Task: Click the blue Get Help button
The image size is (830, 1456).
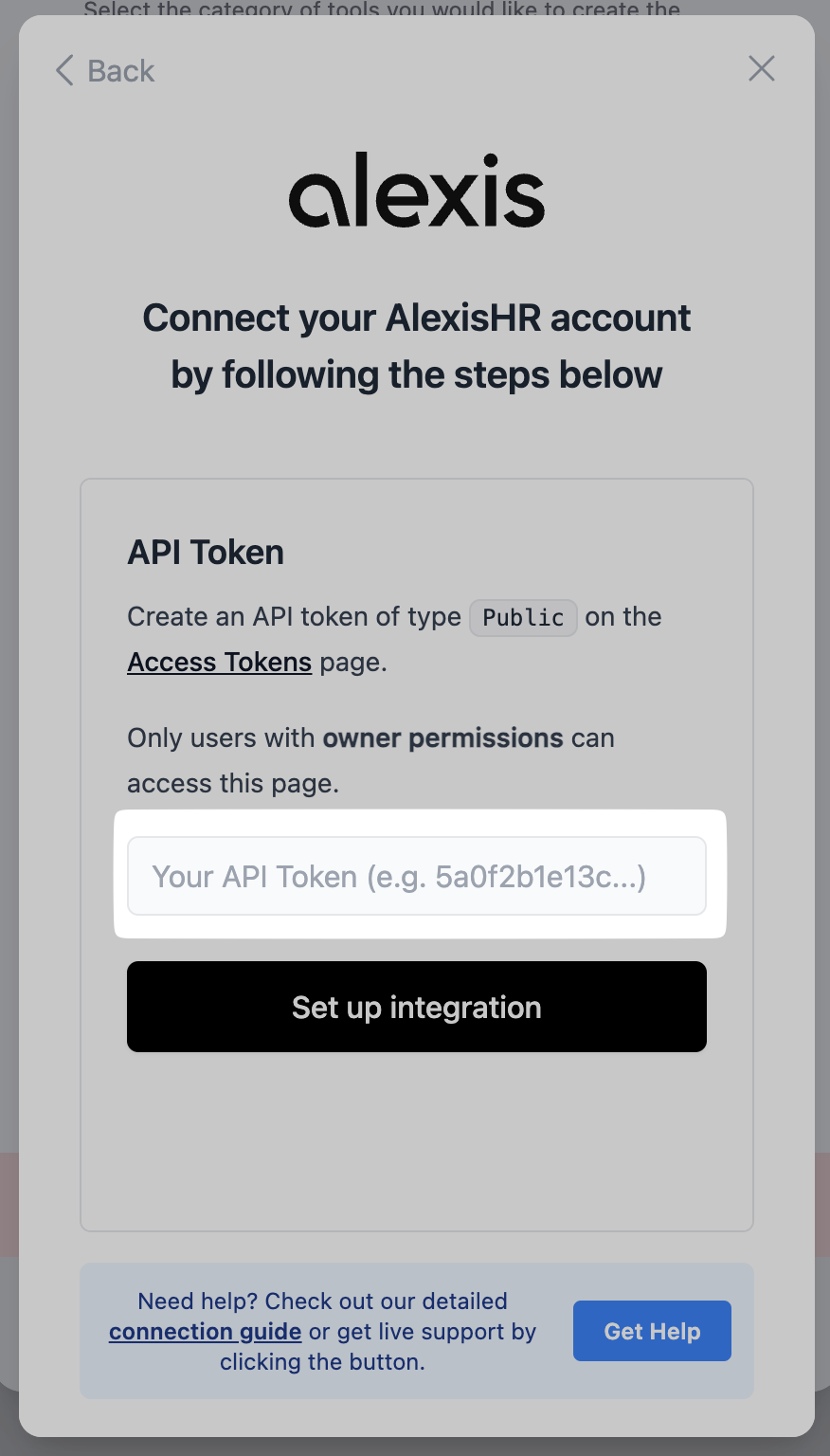Action: pos(652,1331)
